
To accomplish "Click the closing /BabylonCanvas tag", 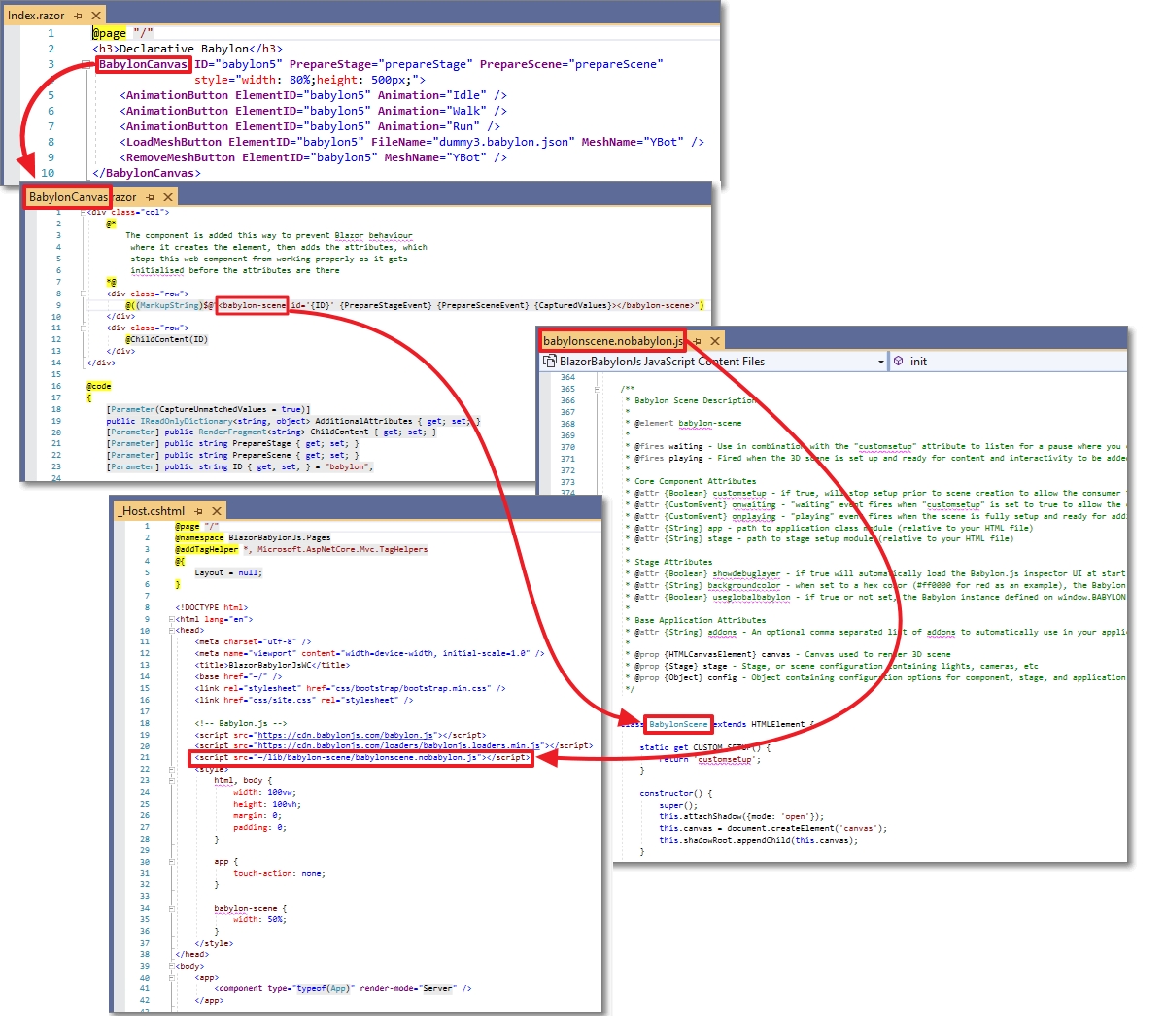I will [x=147, y=173].
